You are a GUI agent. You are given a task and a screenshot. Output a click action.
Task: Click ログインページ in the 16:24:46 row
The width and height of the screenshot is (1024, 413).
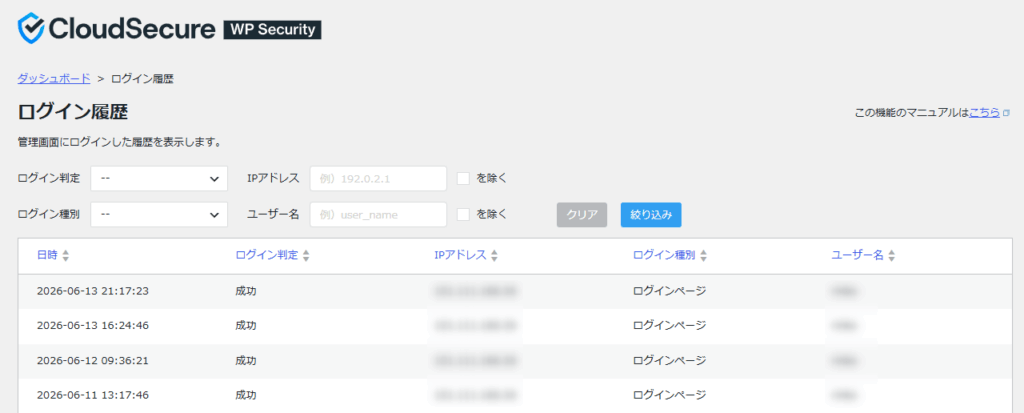point(669,325)
